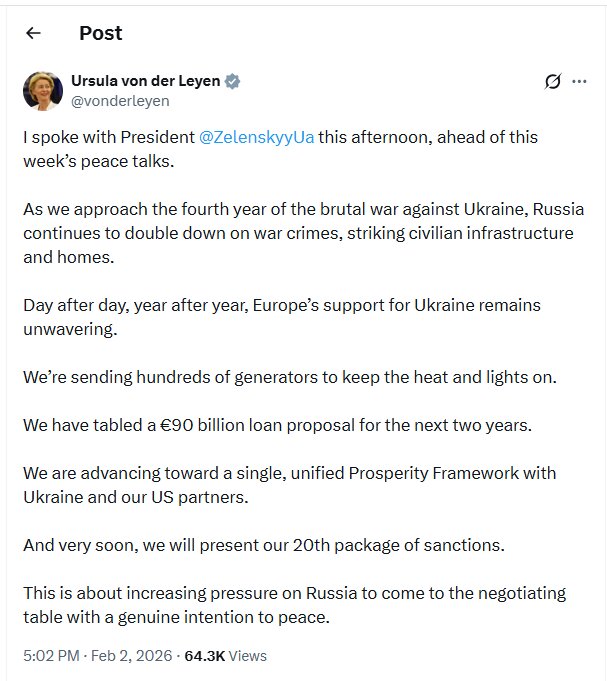Click the @vonderleyen handle
The width and height of the screenshot is (607, 681).
click(x=120, y=100)
